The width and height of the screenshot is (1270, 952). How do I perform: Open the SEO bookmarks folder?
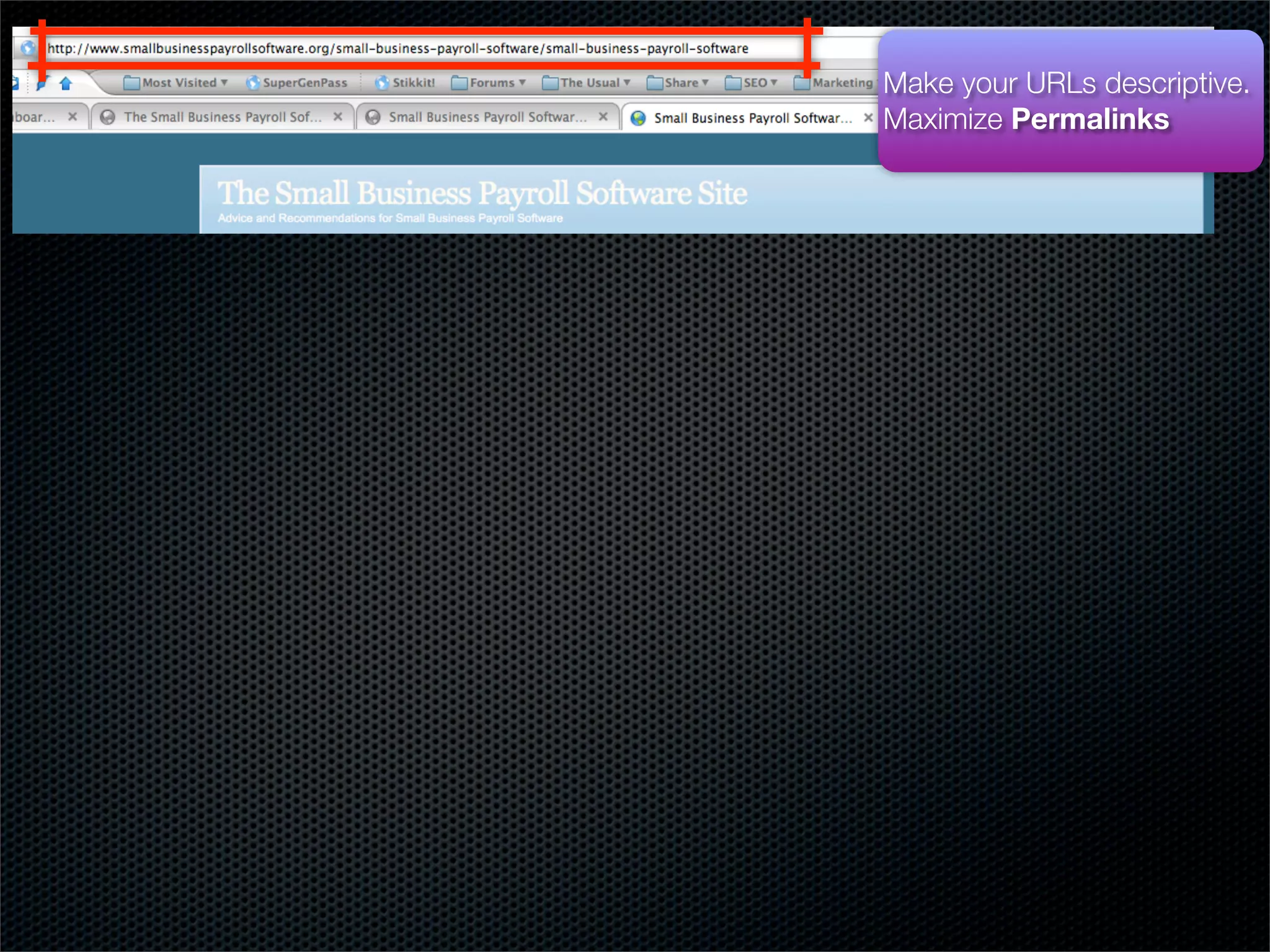click(752, 82)
